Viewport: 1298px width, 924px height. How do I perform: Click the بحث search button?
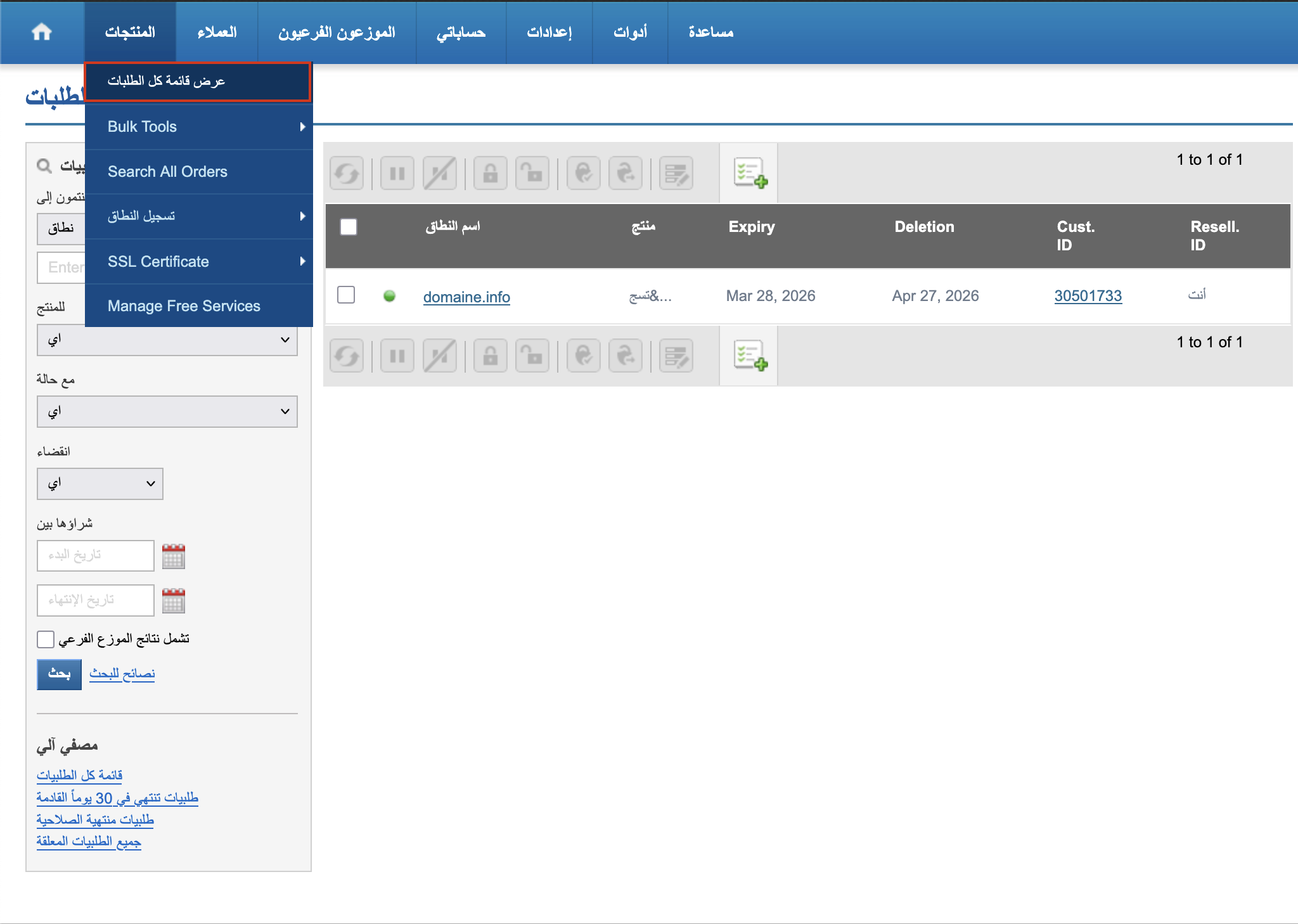(60, 674)
